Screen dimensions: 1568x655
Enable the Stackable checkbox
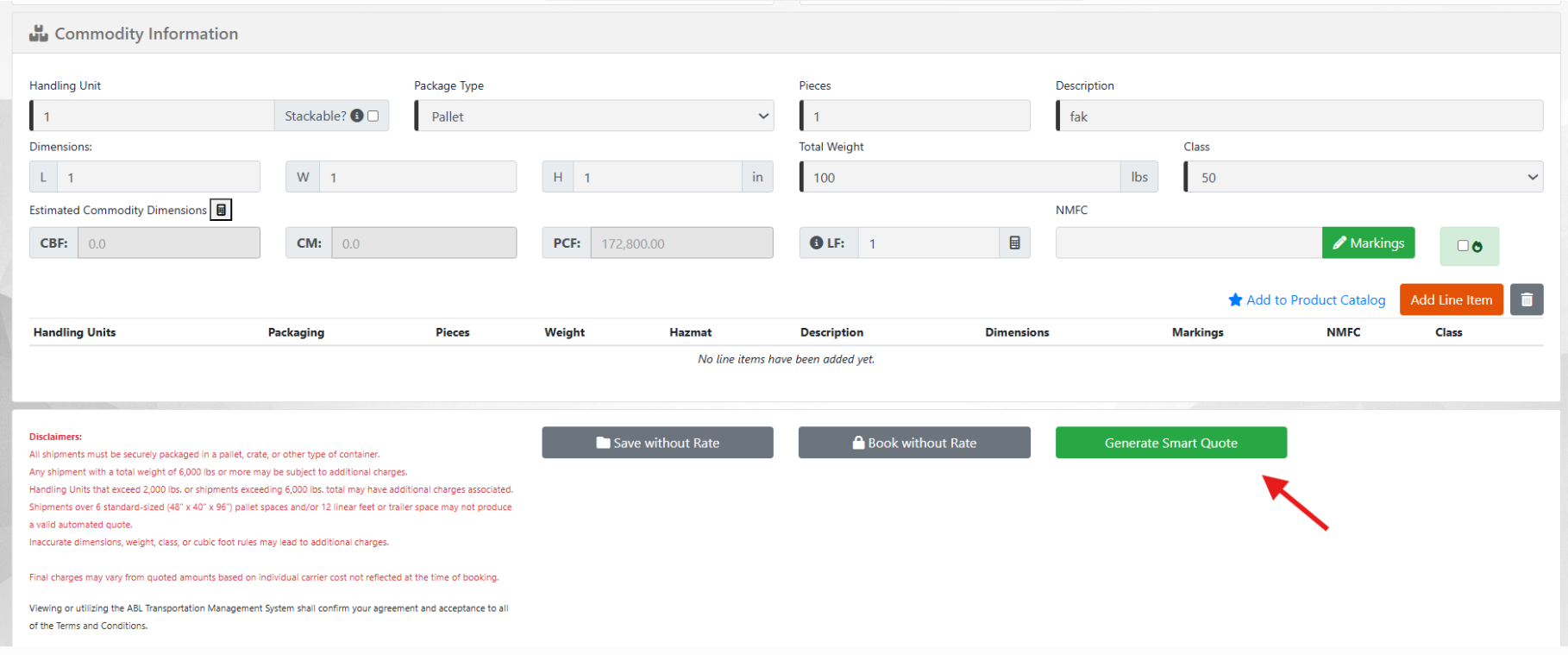click(x=373, y=116)
